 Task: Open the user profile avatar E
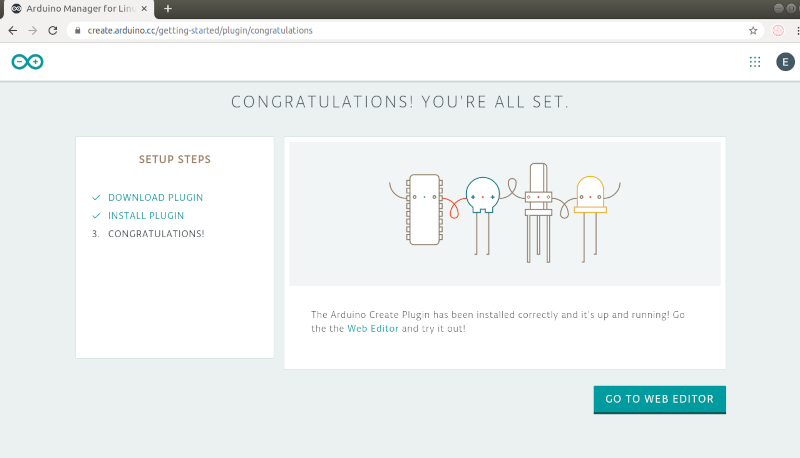tap(785, 62)
